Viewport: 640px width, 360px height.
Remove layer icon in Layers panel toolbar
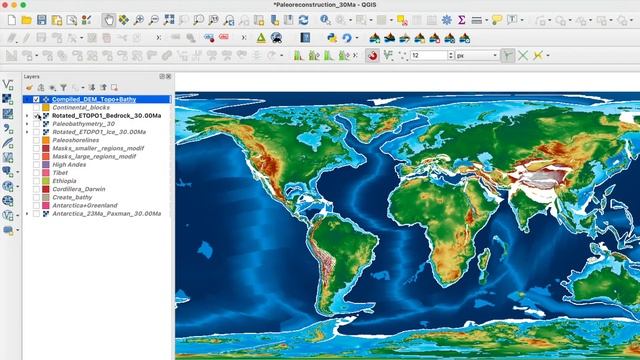(x=115, y=87)
